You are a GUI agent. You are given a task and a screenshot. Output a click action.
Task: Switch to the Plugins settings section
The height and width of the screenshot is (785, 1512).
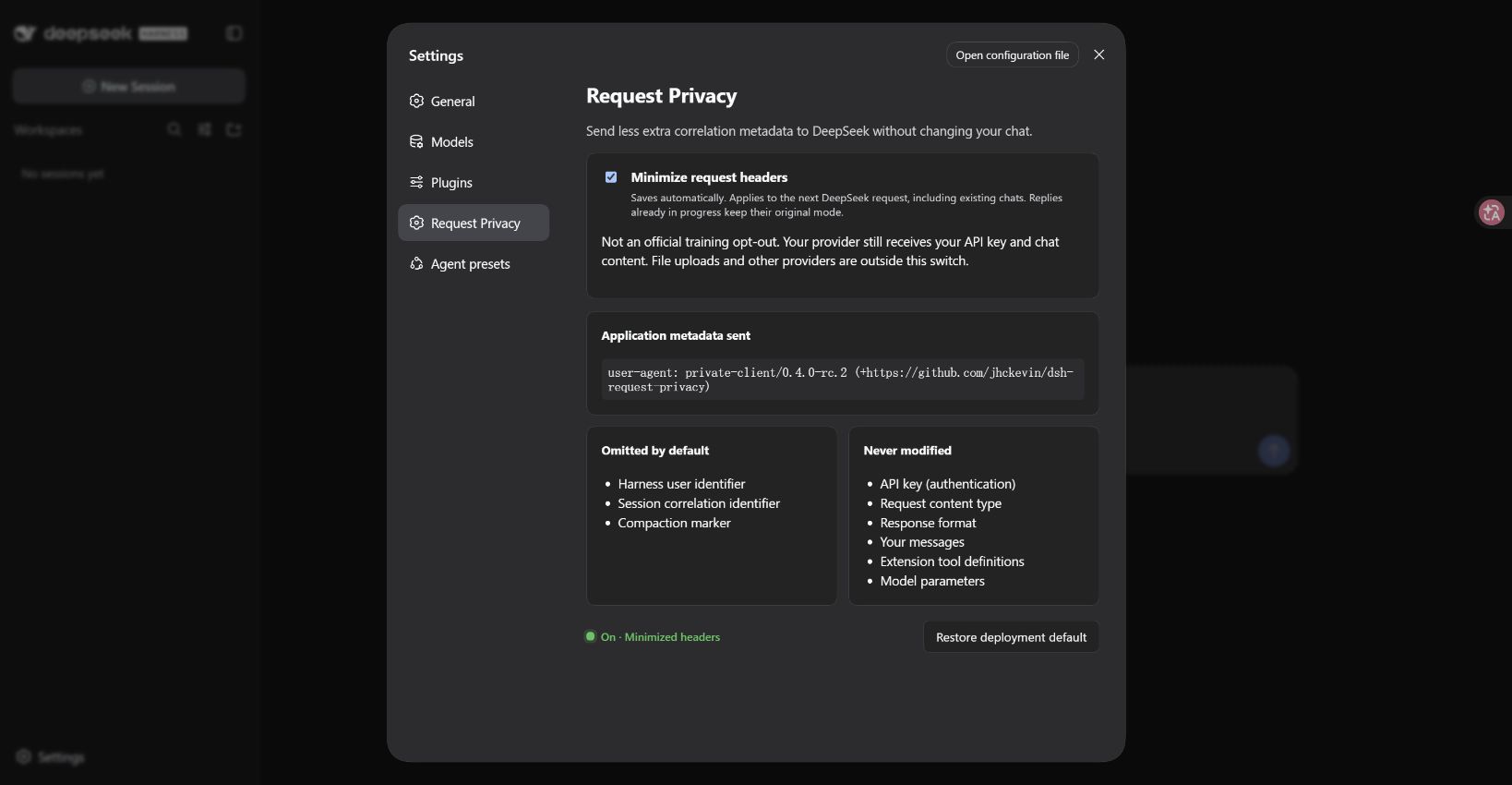(474, 183)
